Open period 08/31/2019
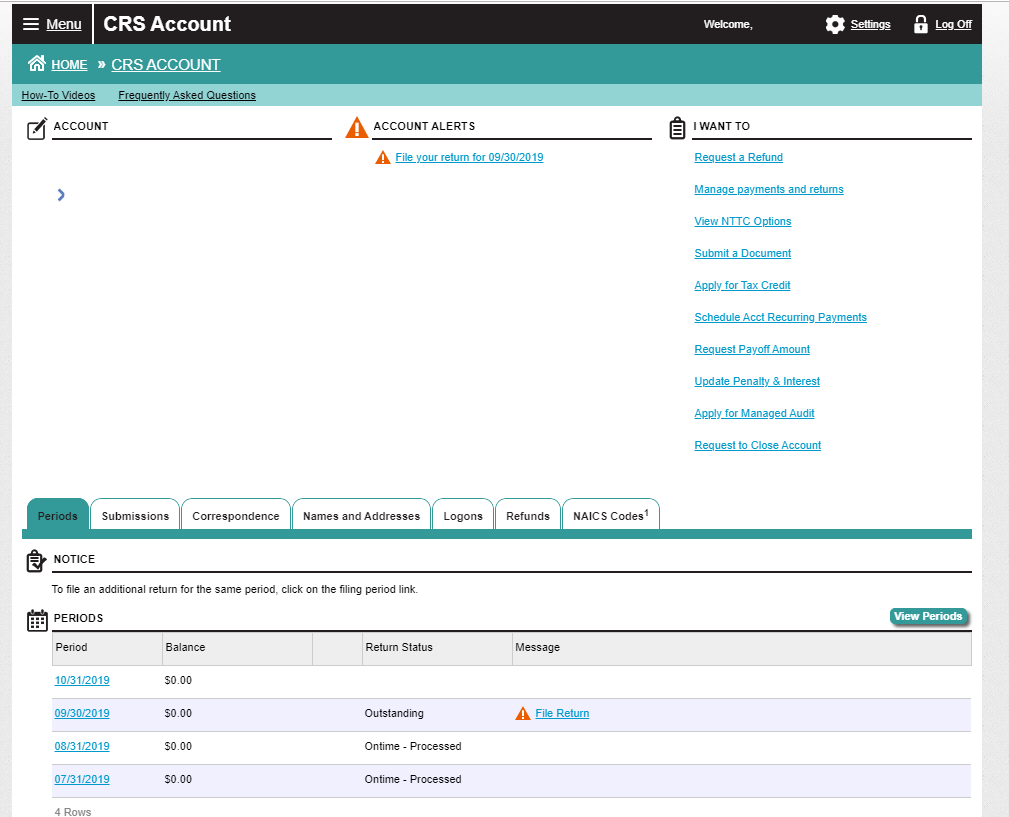The image size is (1009, 817). 82,746
